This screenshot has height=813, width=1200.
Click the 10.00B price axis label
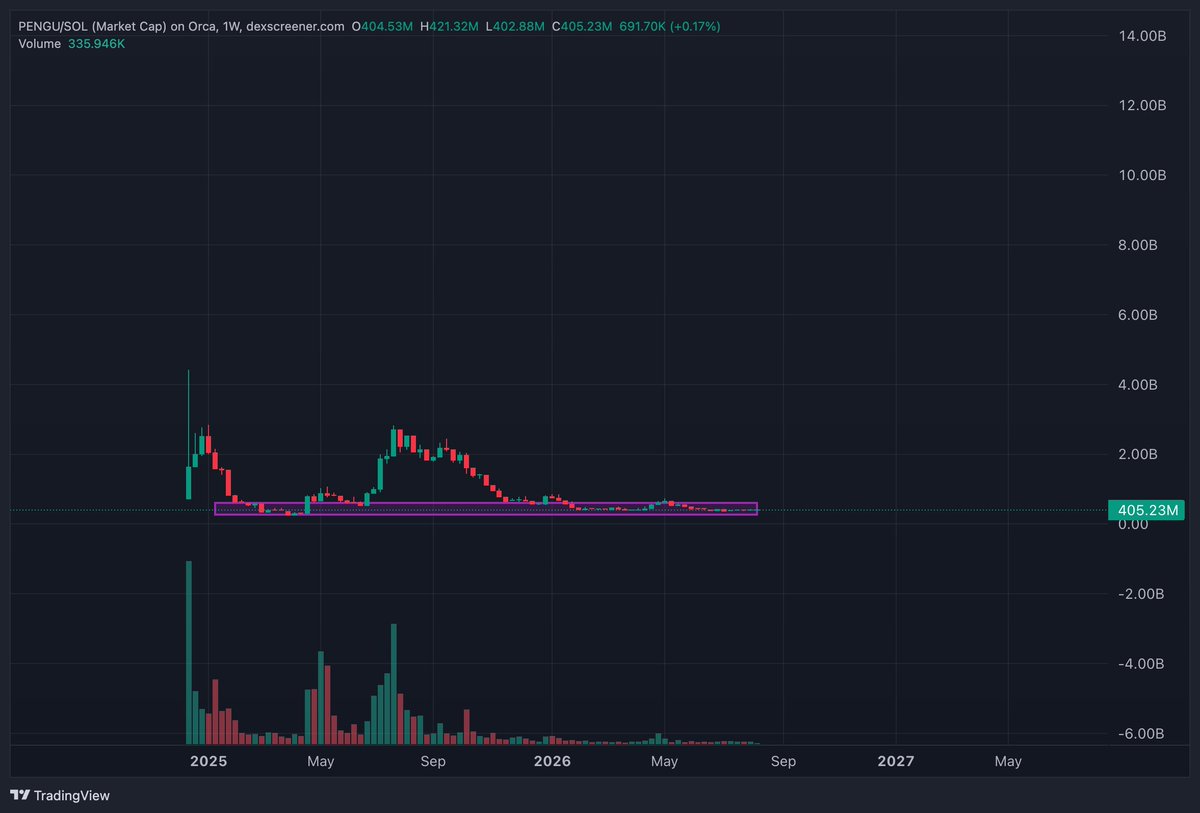1141,176
